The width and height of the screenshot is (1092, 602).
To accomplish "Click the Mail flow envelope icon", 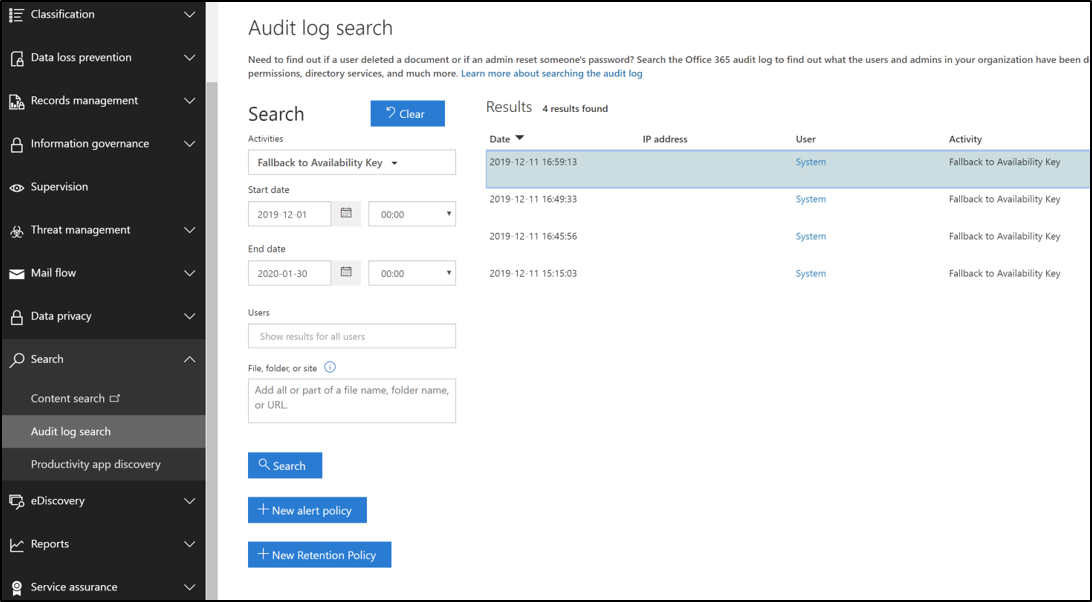I will [x=16, y=274].
